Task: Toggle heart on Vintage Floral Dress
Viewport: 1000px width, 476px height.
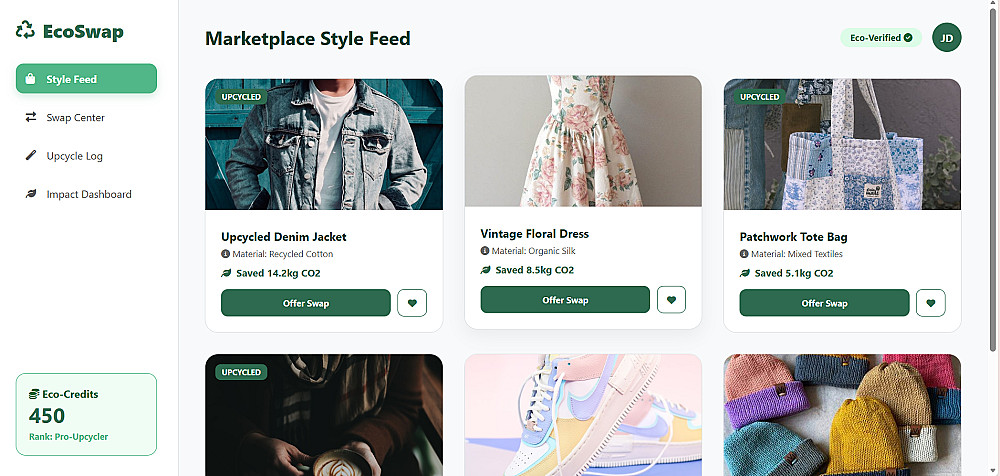Action: tap(672, 299)
